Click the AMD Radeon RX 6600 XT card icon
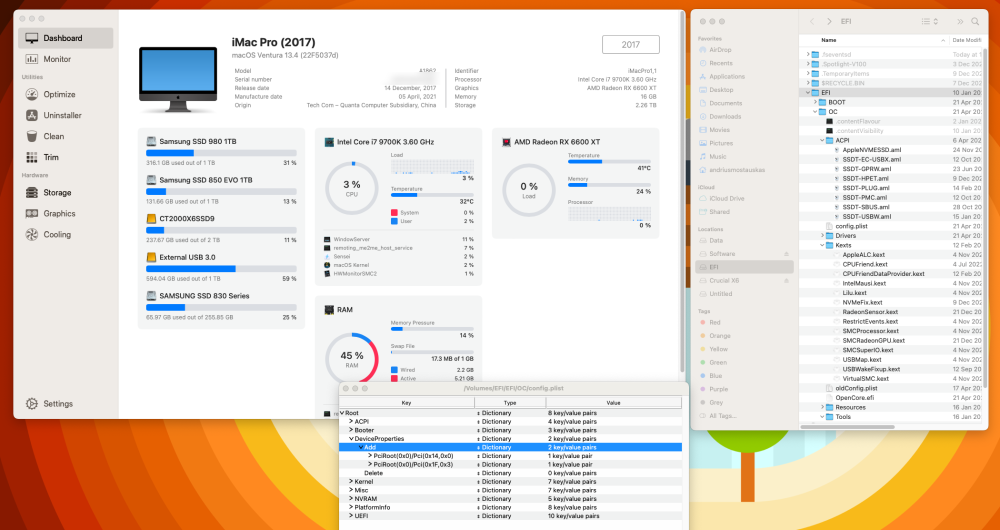The image size is (1000, 530). (x=506, y=142)
